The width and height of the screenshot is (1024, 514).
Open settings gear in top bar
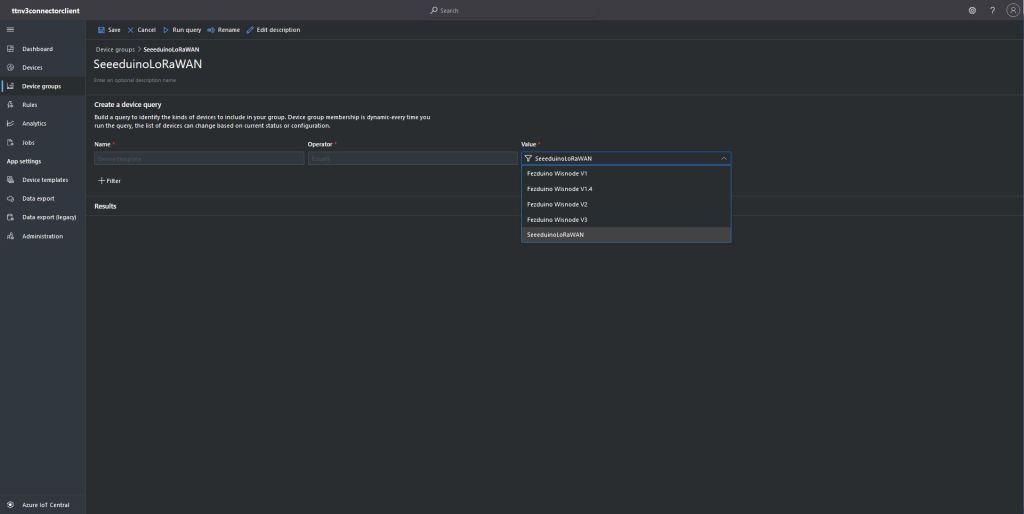click(x=972, y=10)
